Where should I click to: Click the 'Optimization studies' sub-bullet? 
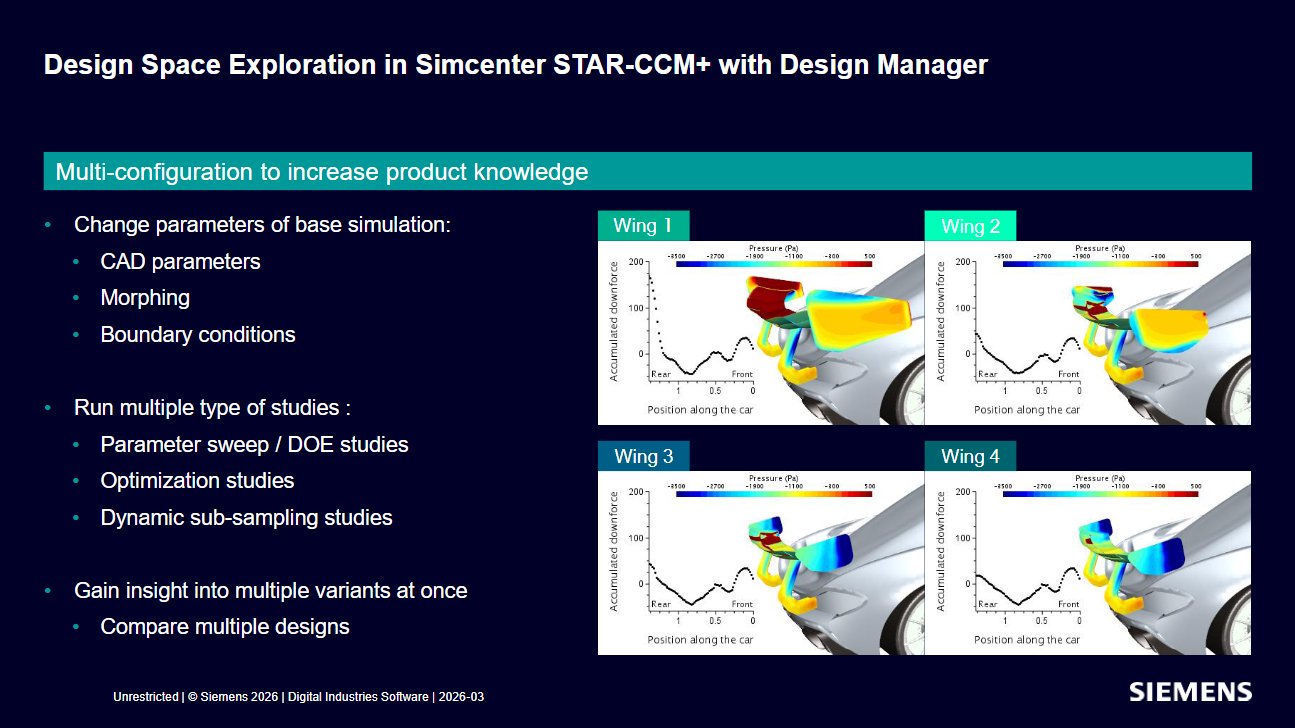(198, 481)
